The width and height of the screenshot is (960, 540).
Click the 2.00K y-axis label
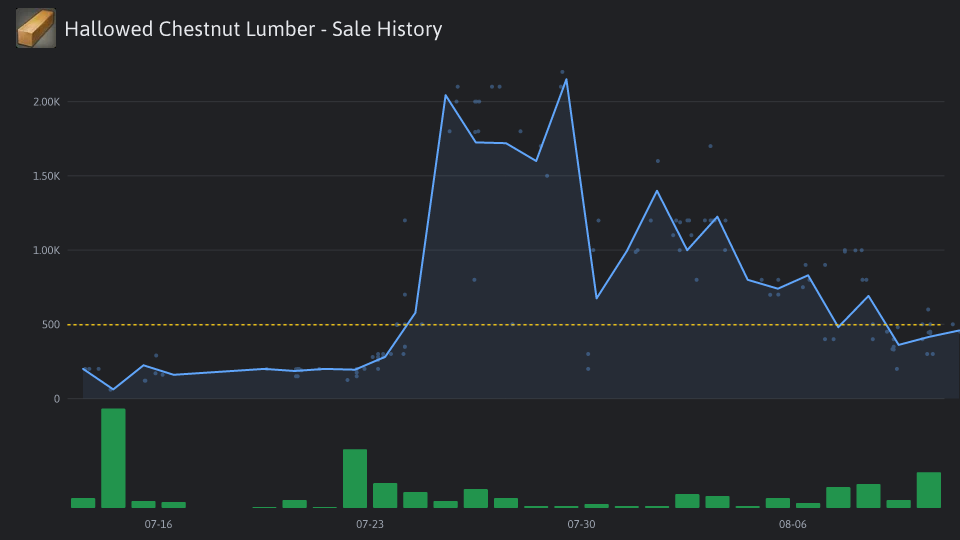47,102
